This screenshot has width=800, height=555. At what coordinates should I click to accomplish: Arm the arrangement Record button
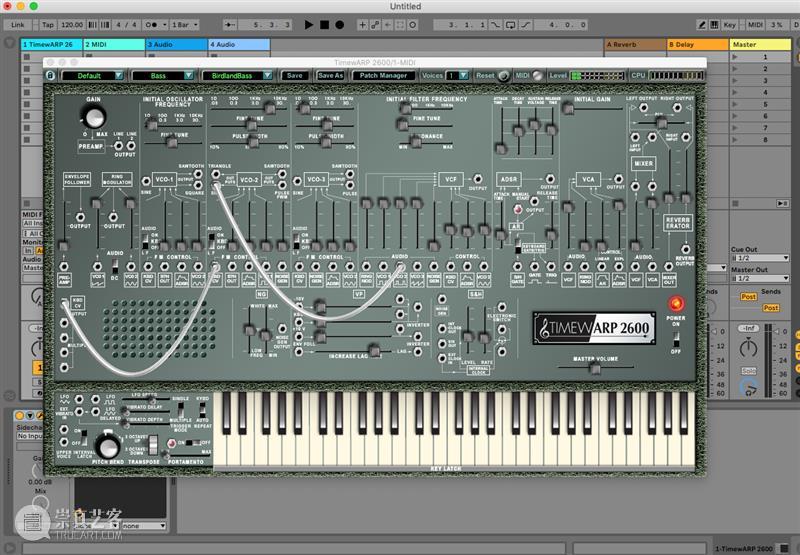[340, 24]
